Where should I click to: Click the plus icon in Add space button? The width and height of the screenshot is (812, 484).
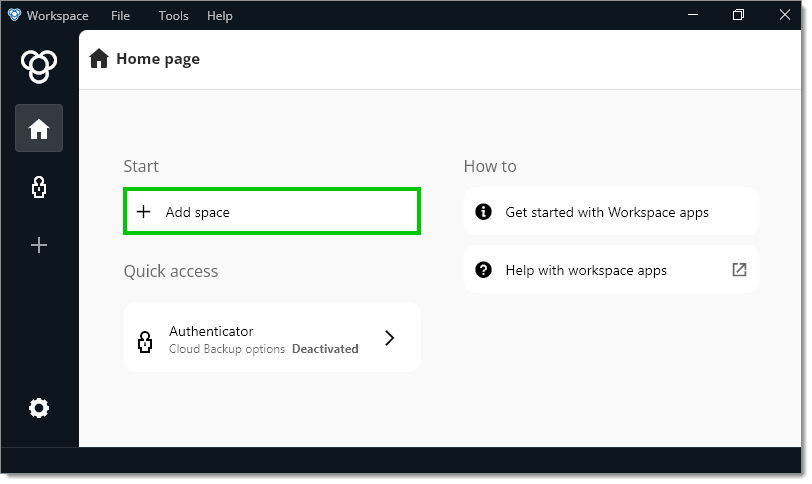143,211
